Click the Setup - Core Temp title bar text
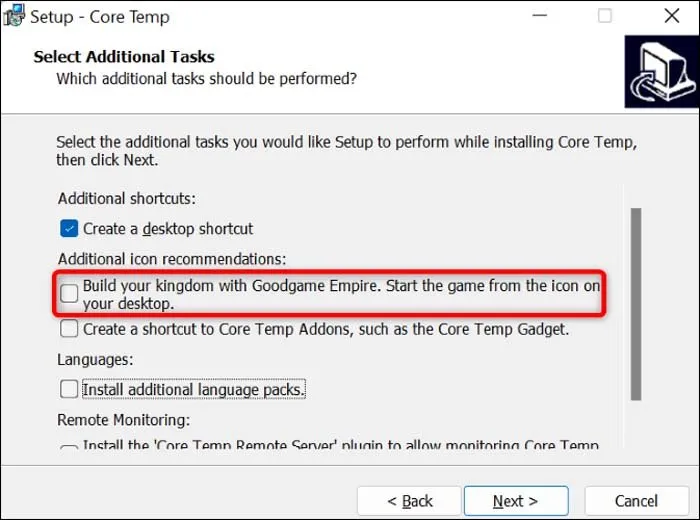 [100, 17]
